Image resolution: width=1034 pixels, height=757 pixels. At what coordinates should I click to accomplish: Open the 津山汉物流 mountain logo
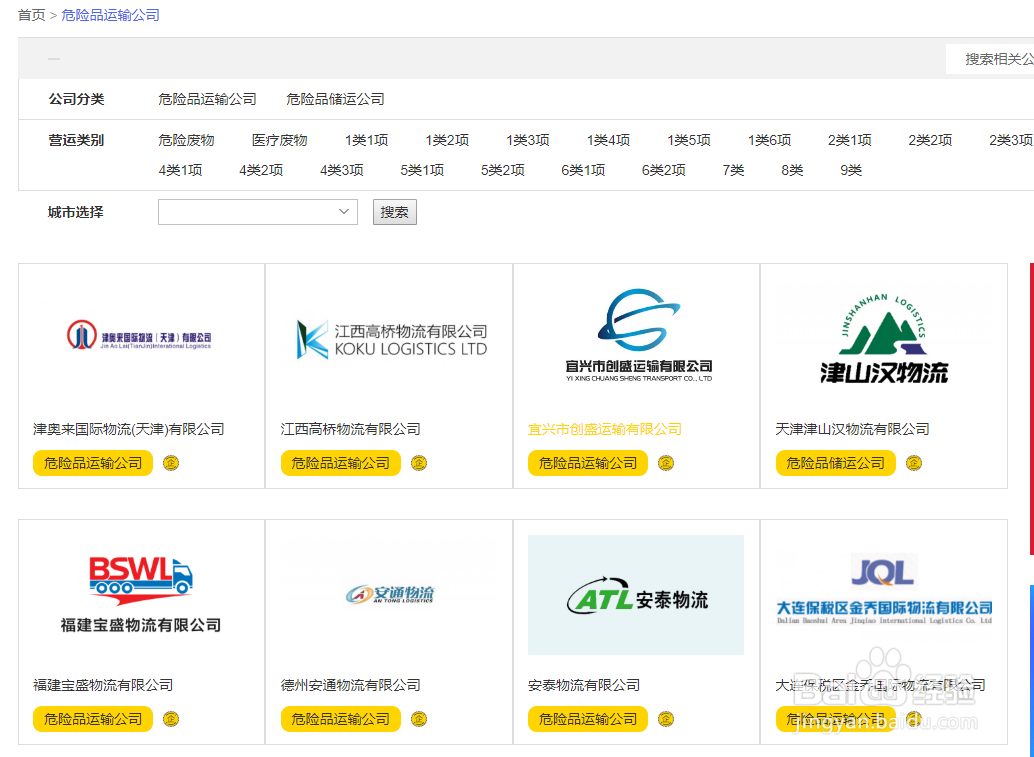click(x=884, y=338)
